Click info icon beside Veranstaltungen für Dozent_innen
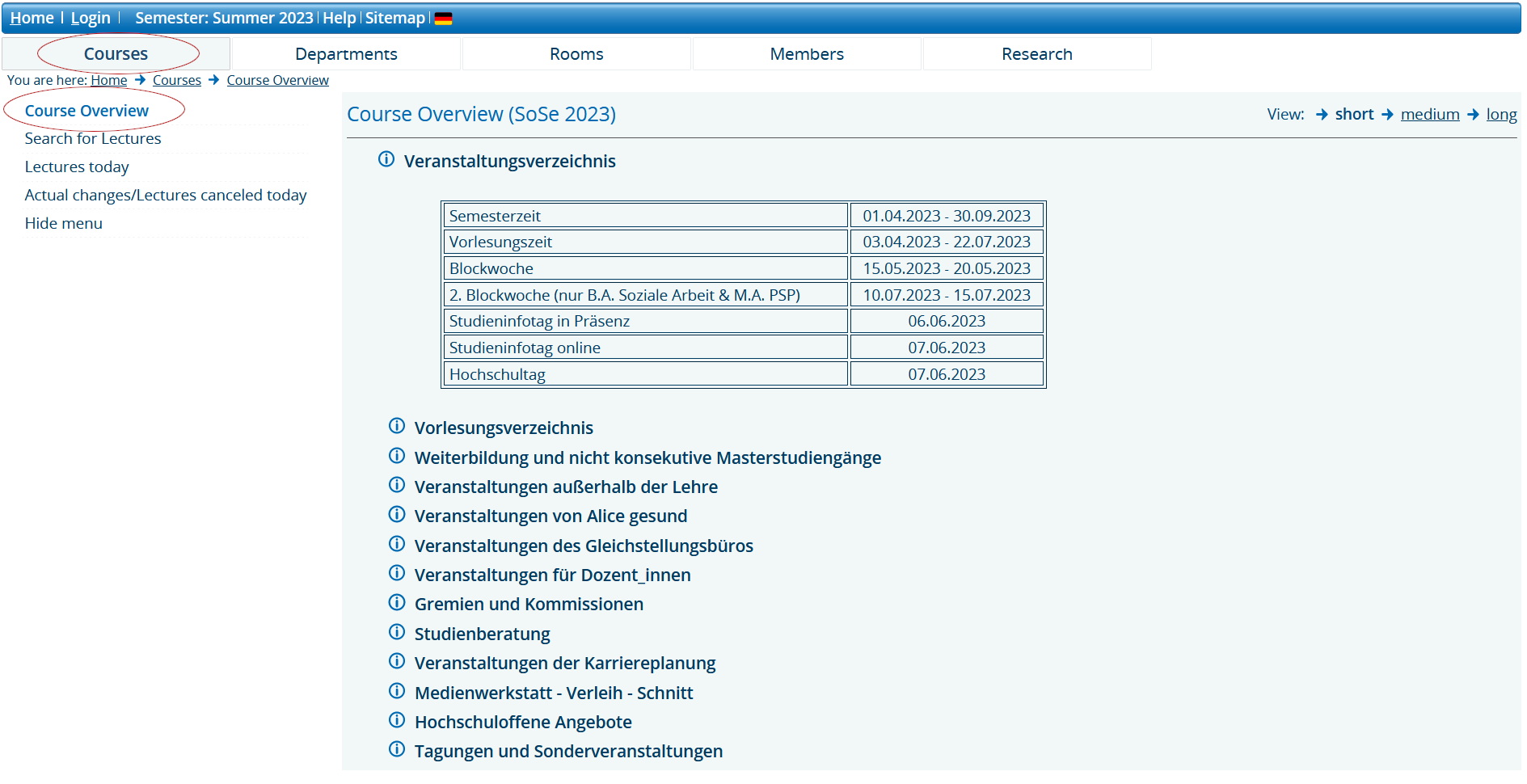 (397, 573)
